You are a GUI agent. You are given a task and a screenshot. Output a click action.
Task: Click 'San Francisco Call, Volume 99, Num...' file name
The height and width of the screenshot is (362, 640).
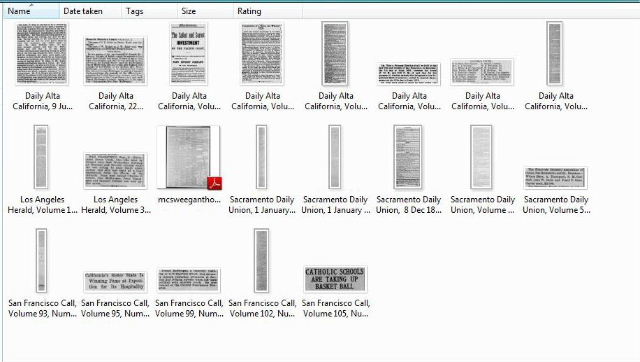189,309
